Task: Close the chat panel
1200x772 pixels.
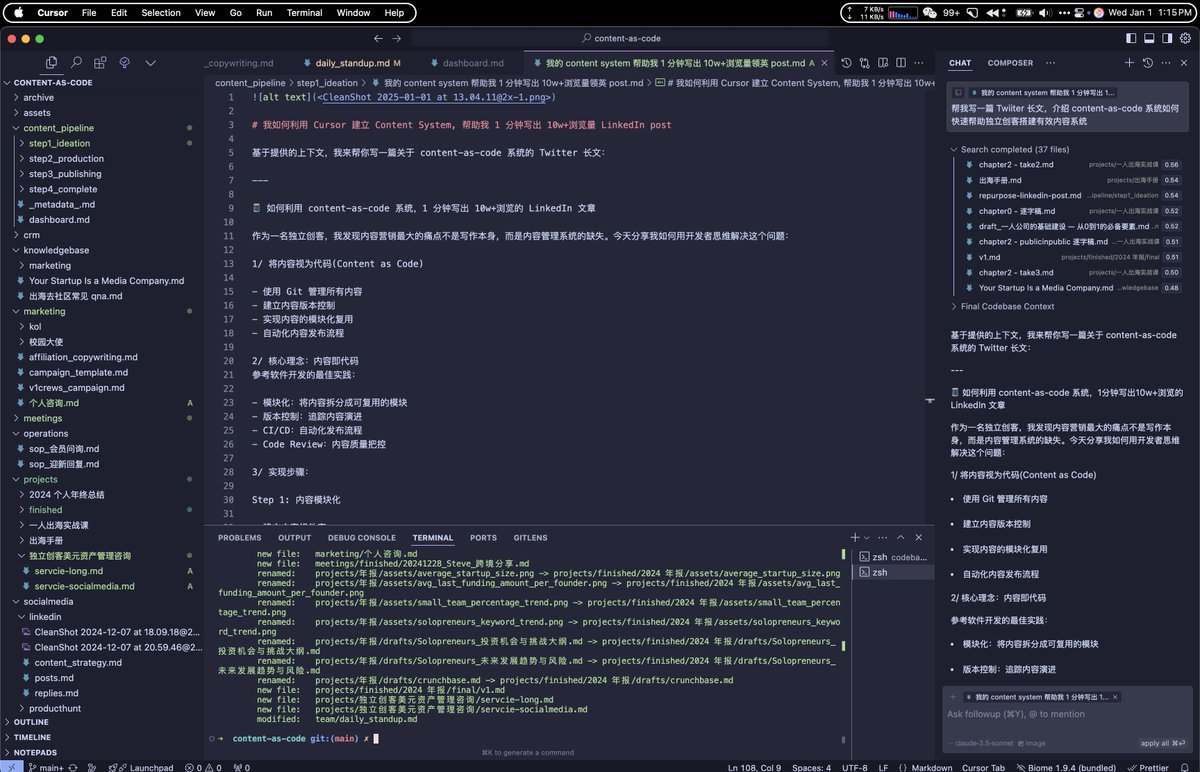Action: point(1185,62)
